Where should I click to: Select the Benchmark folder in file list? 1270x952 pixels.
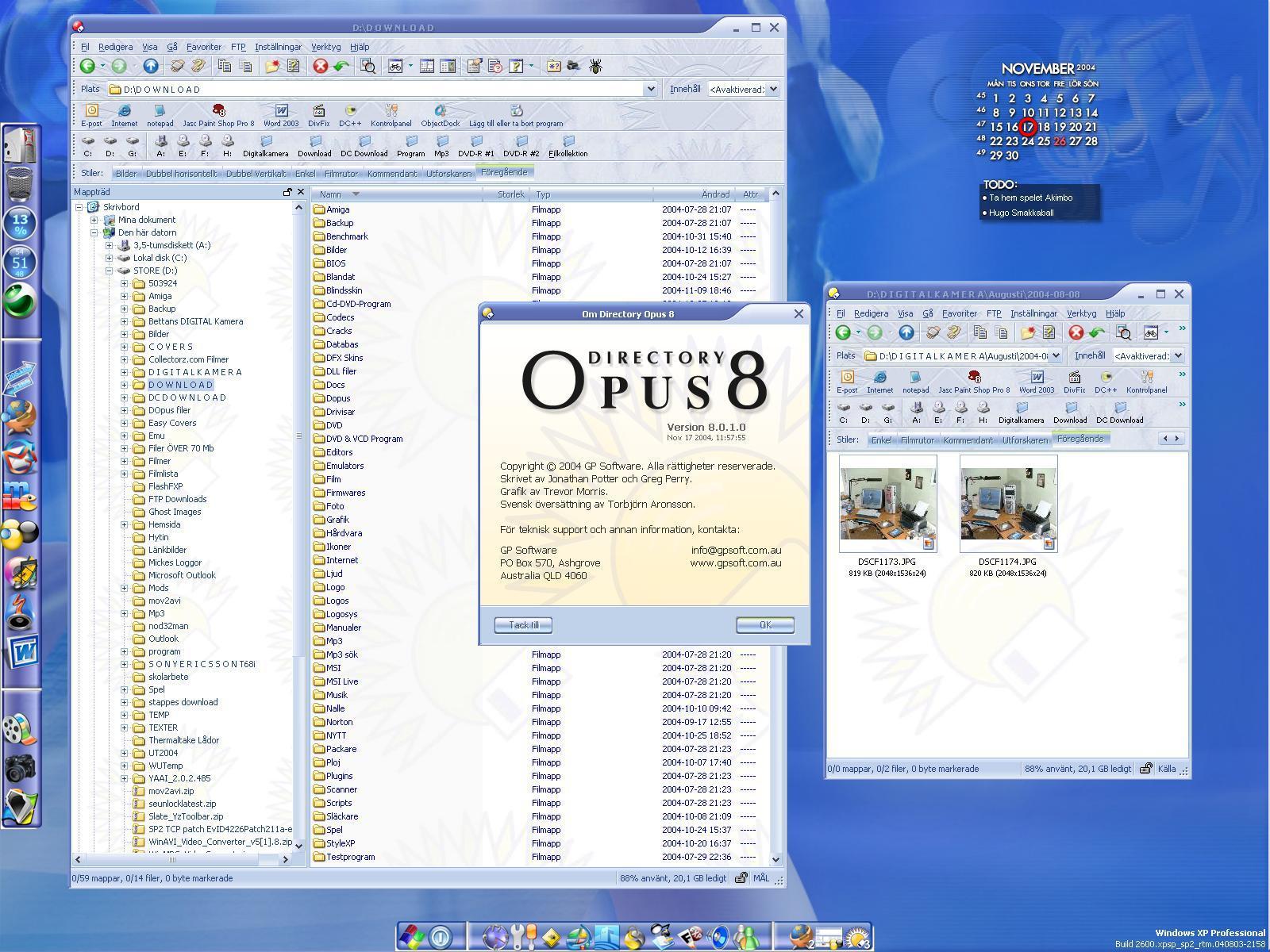coord(347,236)
